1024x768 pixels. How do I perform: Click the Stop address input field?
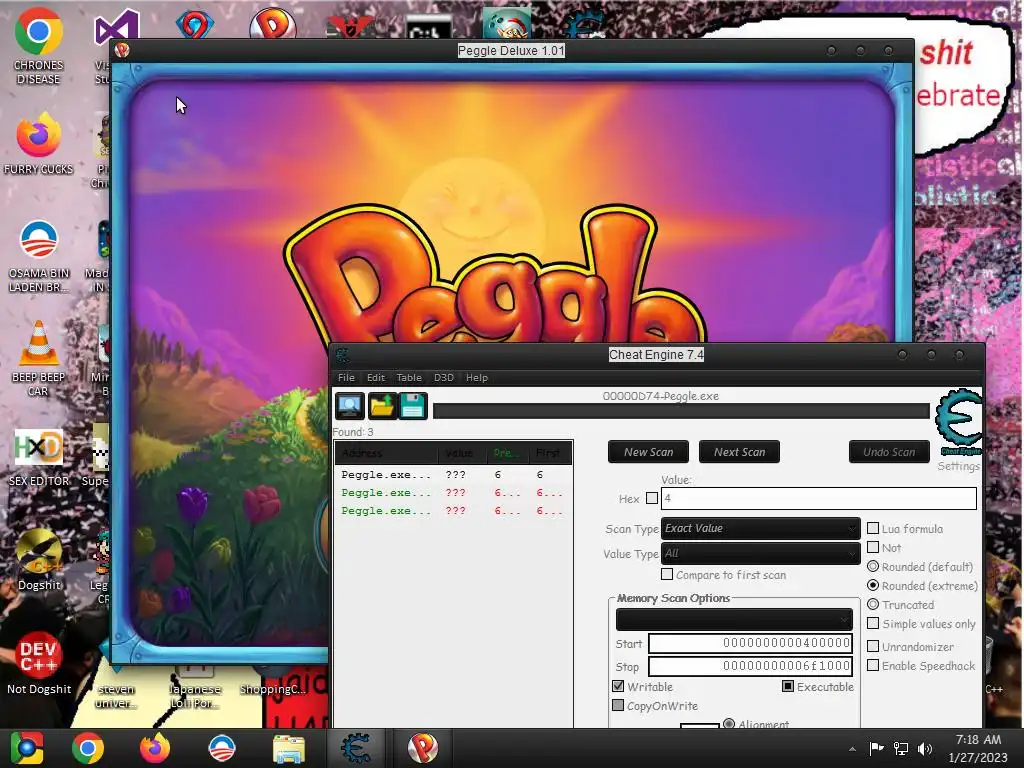click(x=750, y=666)
